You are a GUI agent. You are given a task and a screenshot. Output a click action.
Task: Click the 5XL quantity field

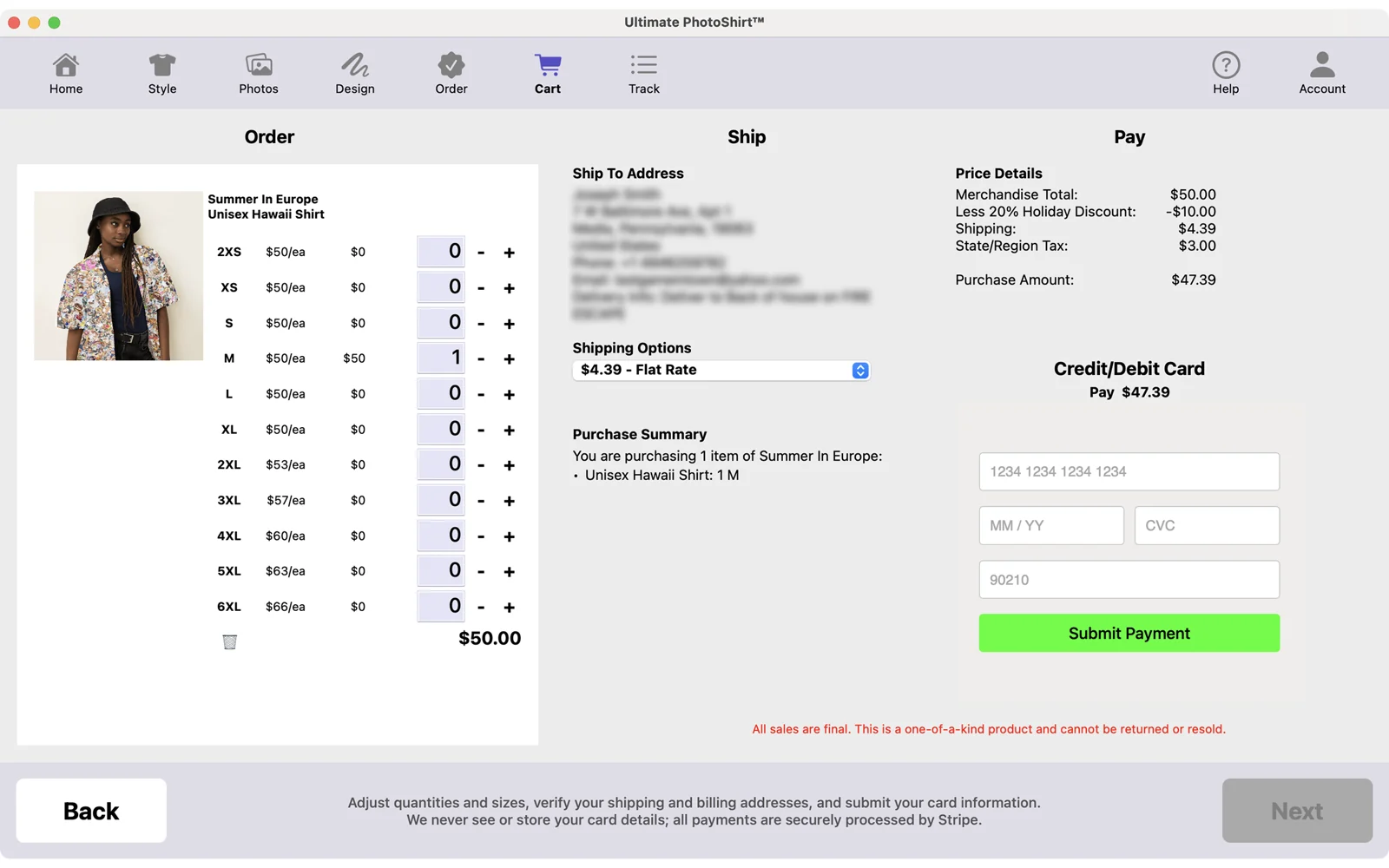(441, 571)
